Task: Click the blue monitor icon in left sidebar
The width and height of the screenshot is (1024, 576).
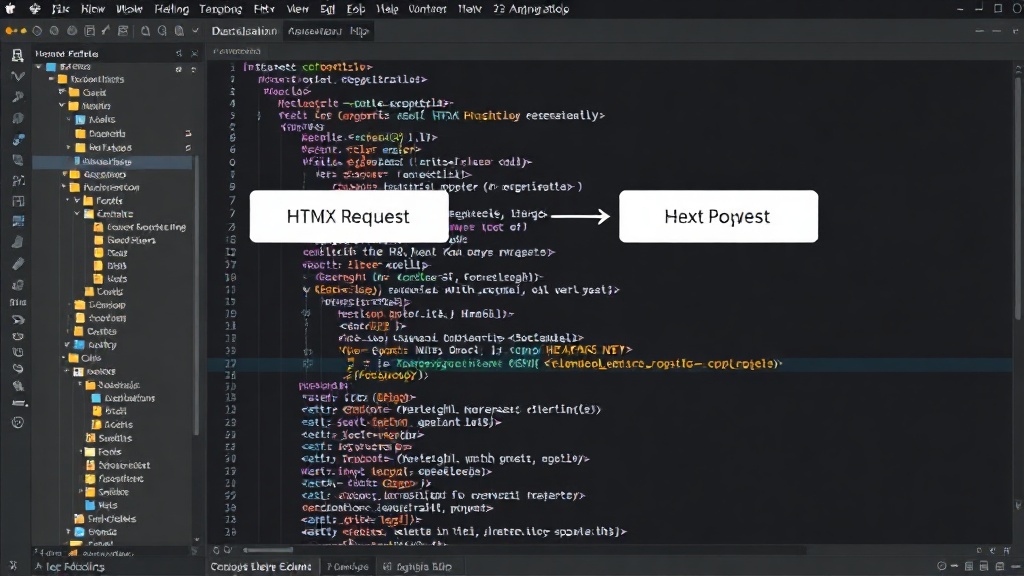Action: coord(18,221)
